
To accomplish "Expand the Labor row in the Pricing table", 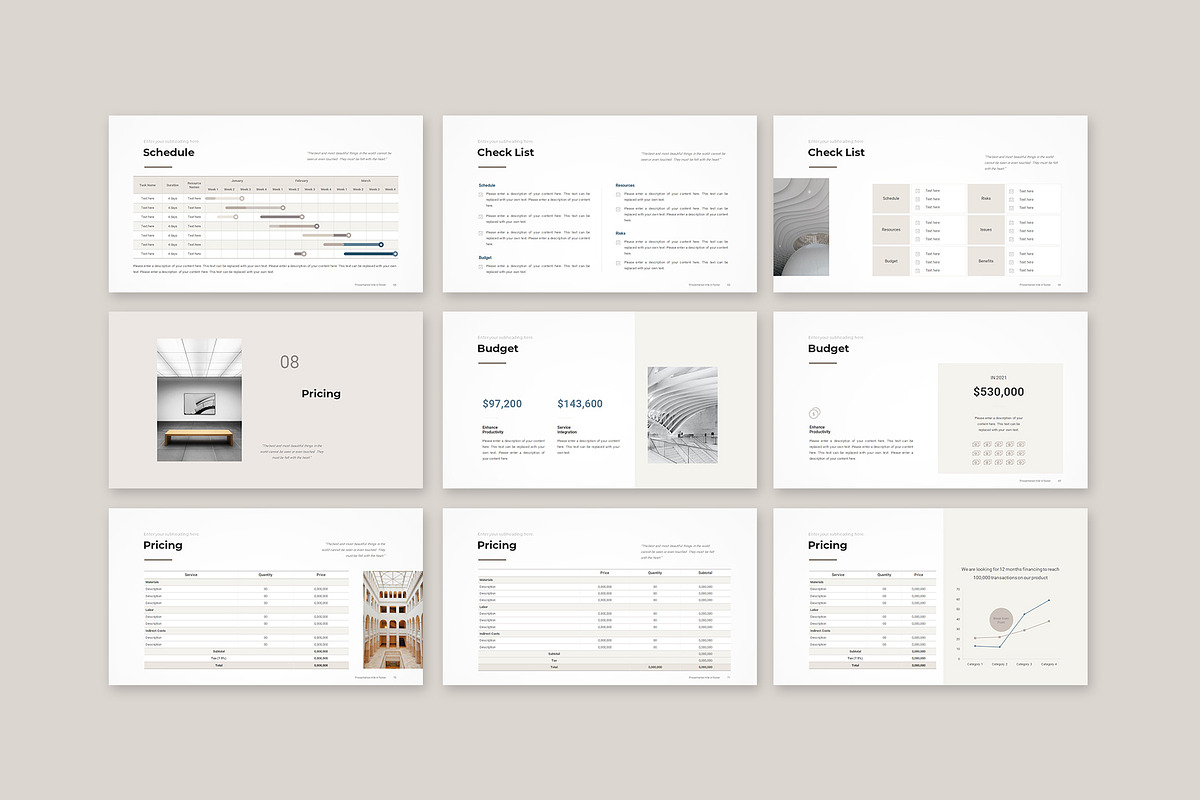I will coord(149,610).
